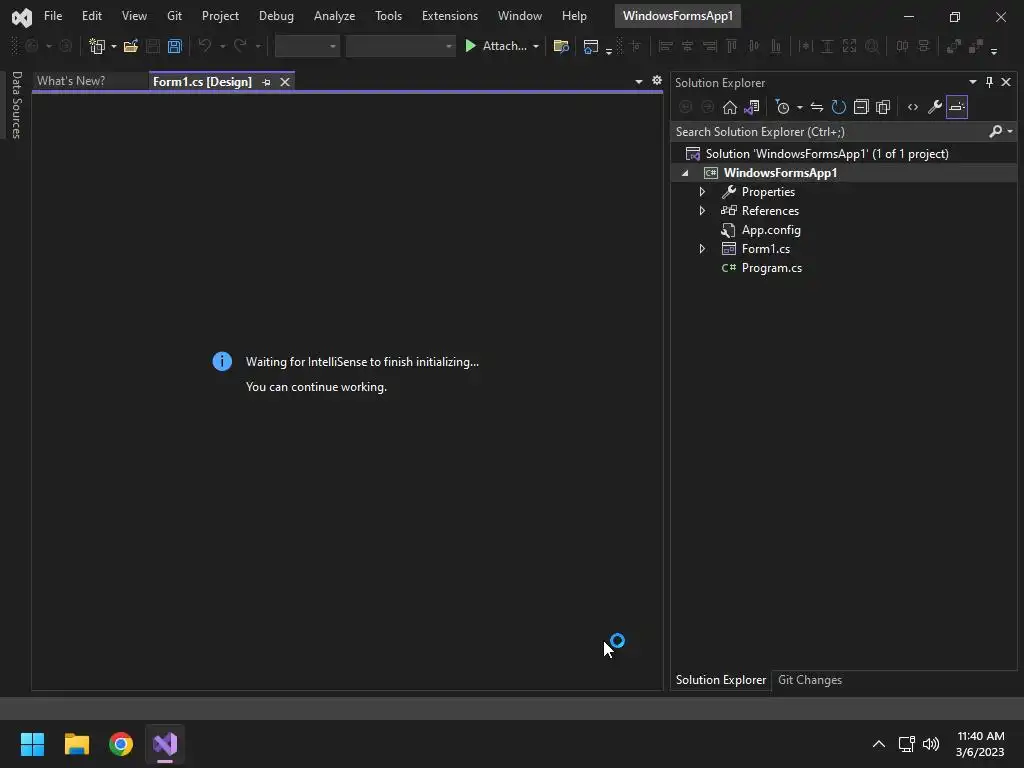Image resolution: width=1024 pixels, height=768 pixels.
Task: Click the volume speaker tray icon
Action: [x=931, y=744]
